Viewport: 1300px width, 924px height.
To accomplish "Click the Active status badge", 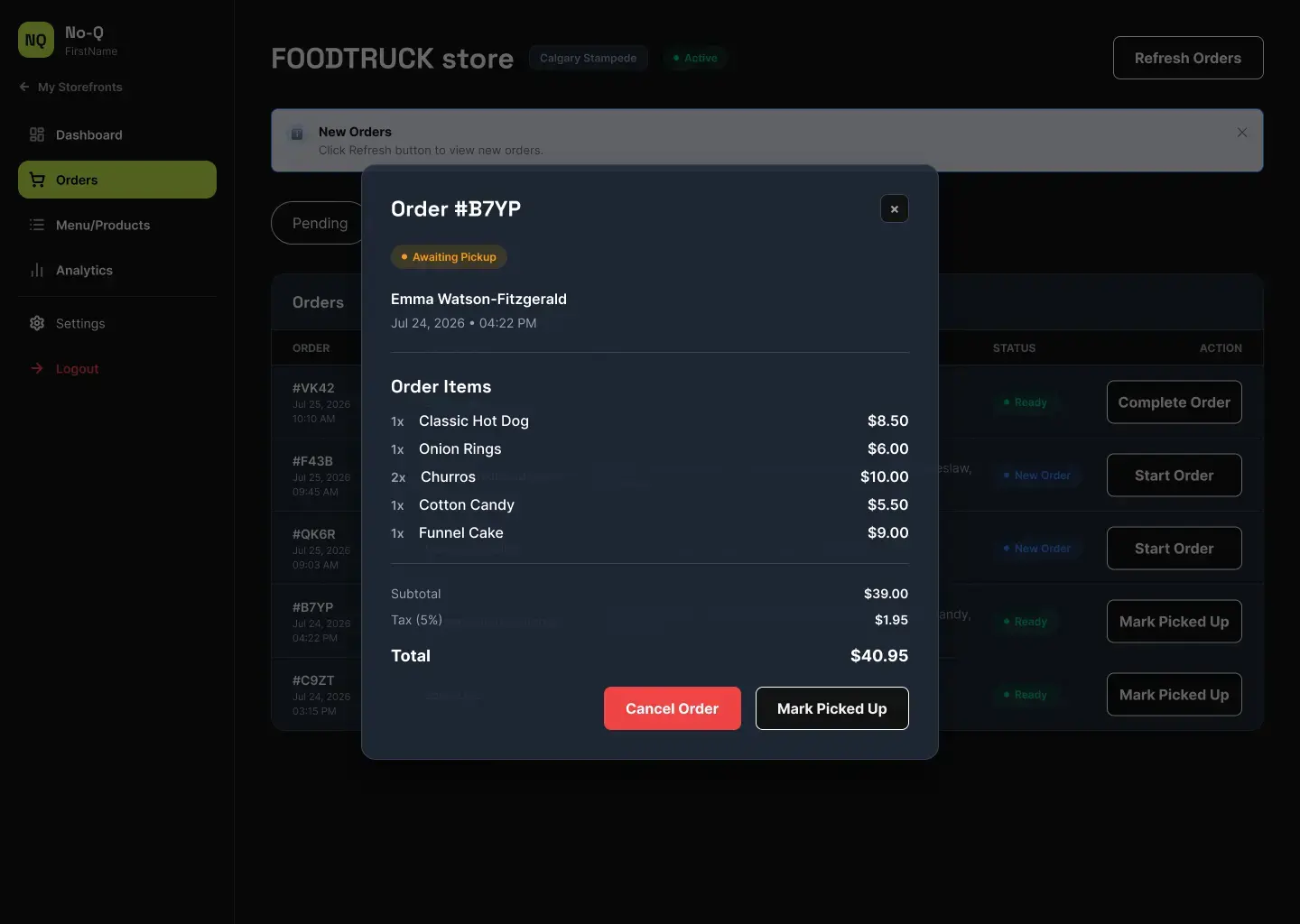I will tap(695, 58).
